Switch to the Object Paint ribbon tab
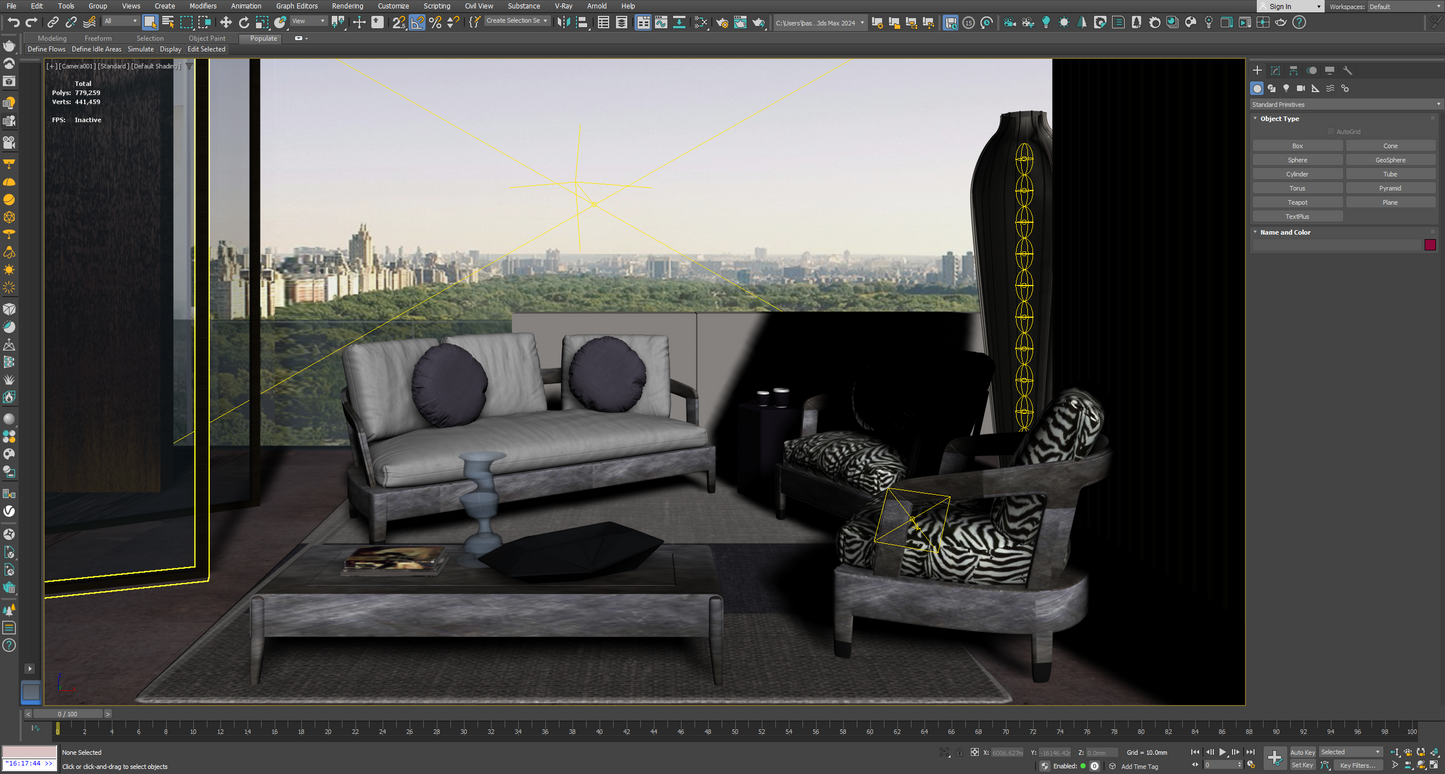Screen dimensions: 1445x774 [207, 38]
